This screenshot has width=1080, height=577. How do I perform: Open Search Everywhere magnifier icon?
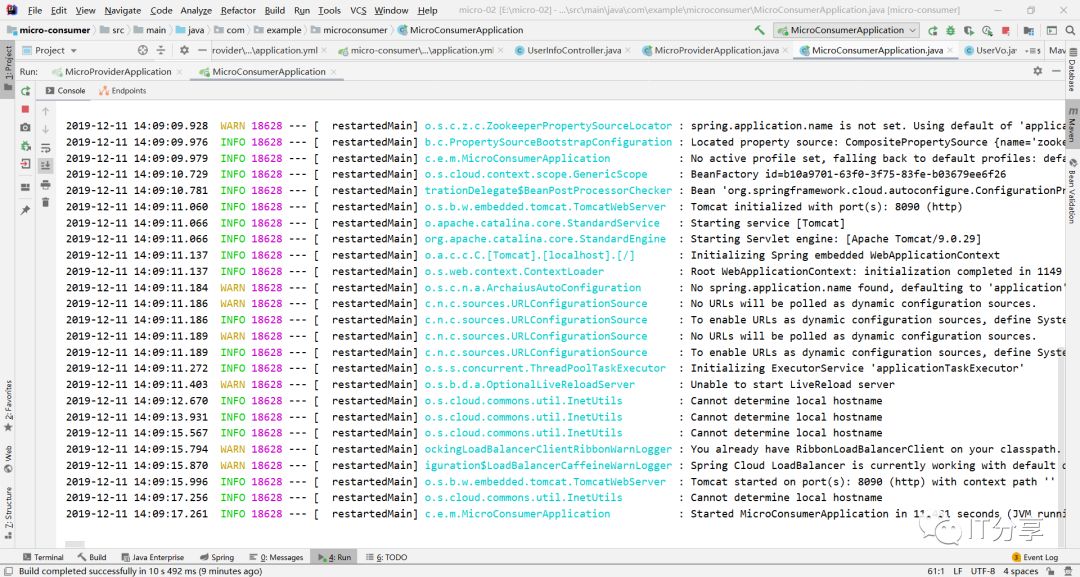[x=1070, y=30]
